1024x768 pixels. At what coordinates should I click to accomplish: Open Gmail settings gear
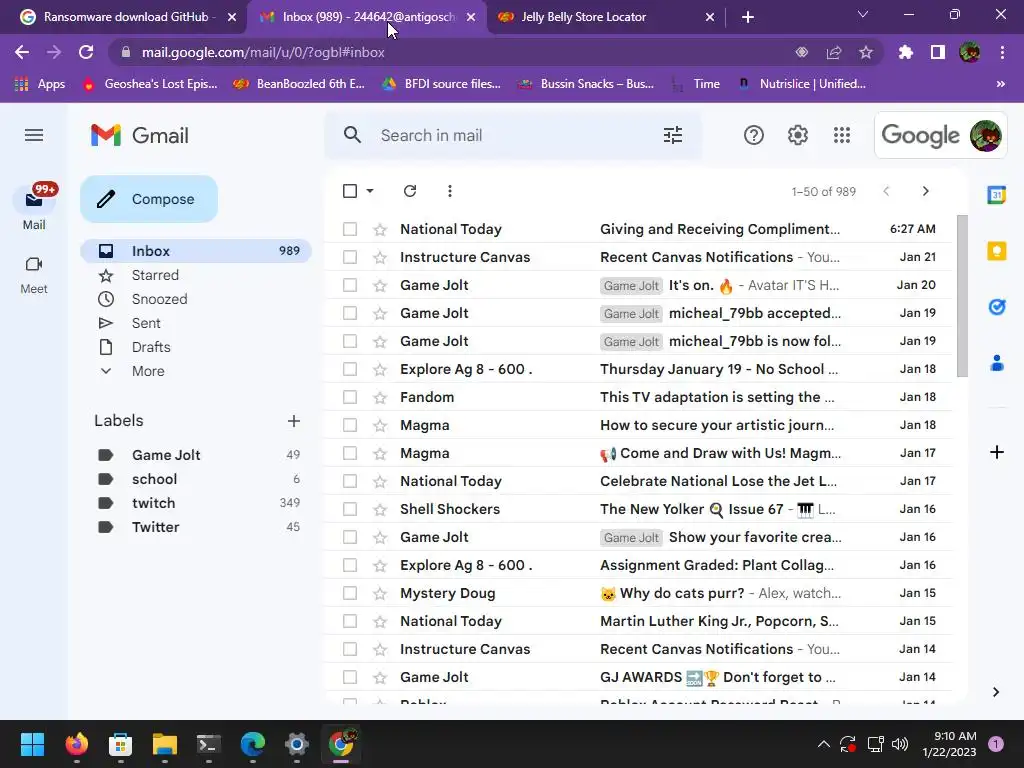(x=797, y=135)
